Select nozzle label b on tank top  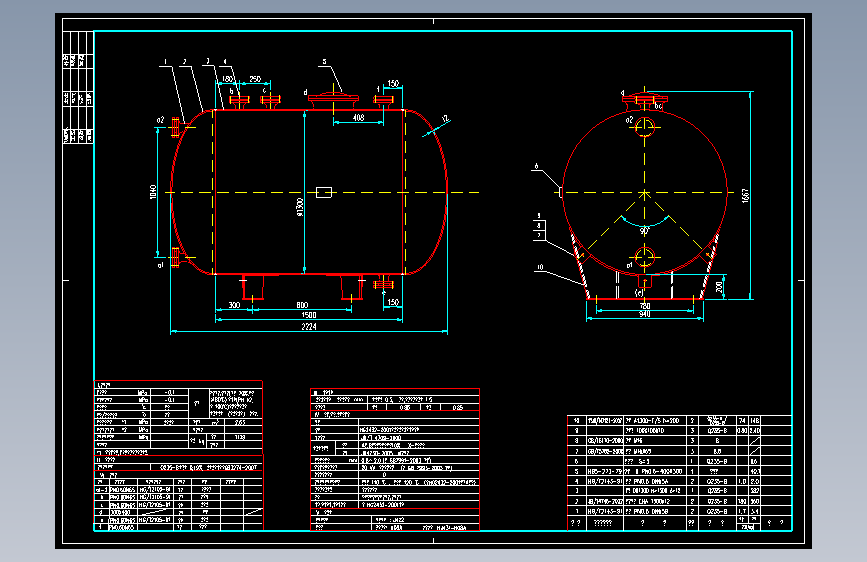click(x=232, y=91)
